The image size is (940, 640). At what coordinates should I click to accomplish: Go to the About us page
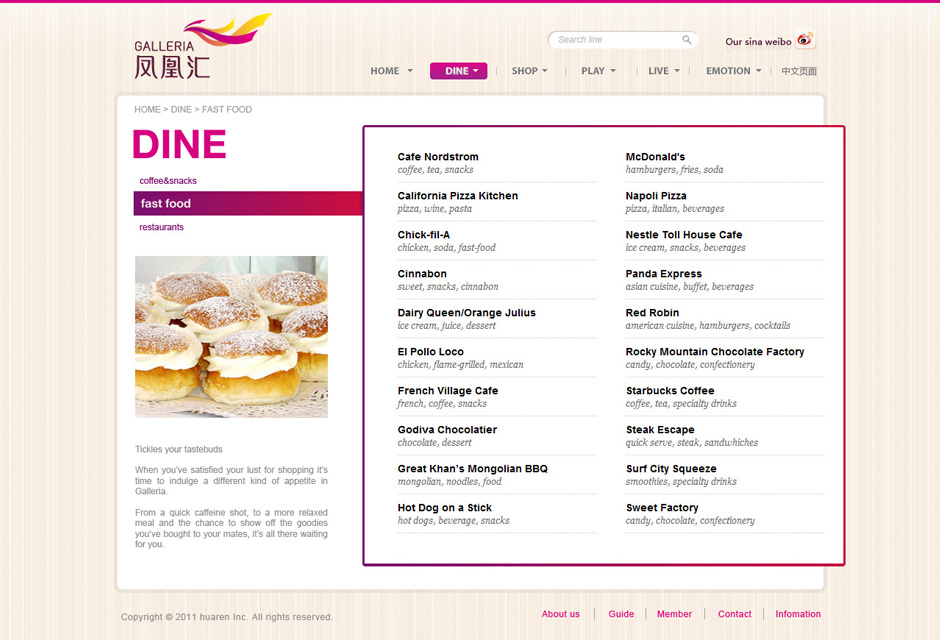(x=560, y=614)
